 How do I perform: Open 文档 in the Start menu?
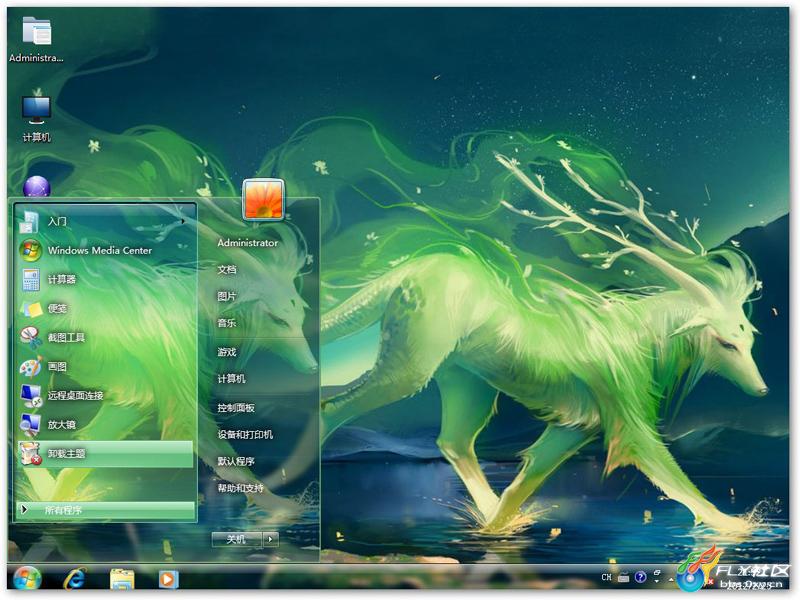coord(227,269)
